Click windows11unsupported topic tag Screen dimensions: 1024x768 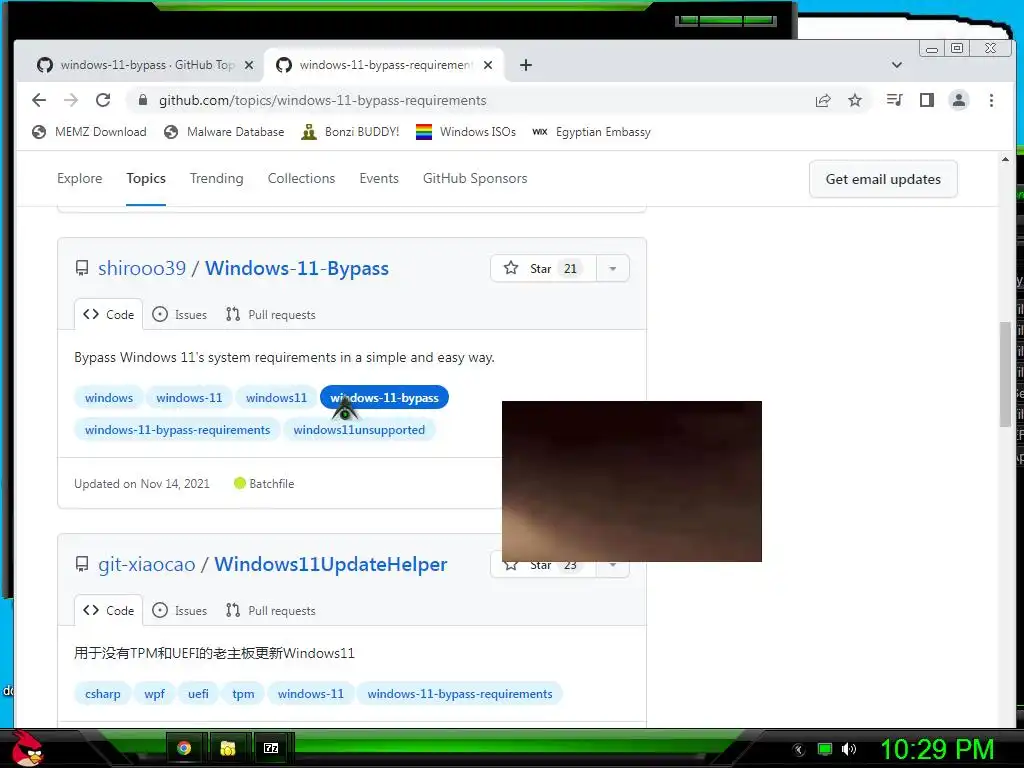click(359, 430)
